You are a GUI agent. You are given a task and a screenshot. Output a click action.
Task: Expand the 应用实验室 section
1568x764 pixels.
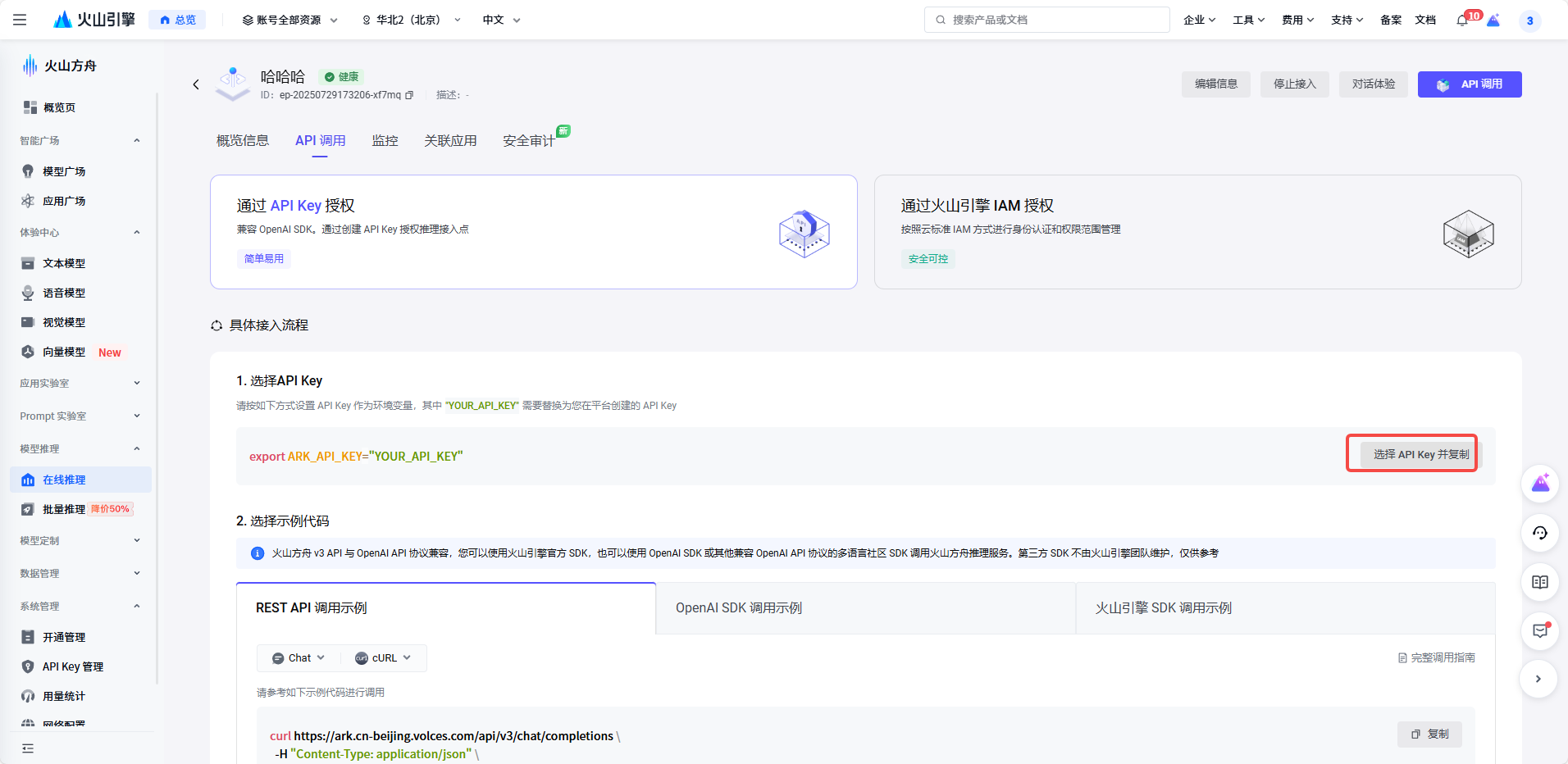(x=137, y=383)
